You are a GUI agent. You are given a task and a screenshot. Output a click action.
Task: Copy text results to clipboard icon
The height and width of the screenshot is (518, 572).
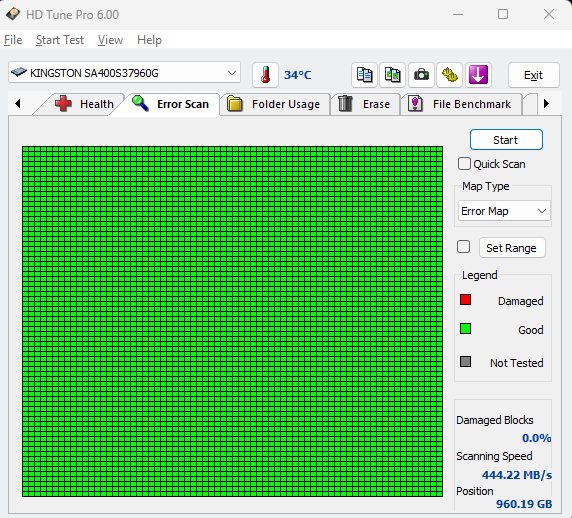coord(364,75)
